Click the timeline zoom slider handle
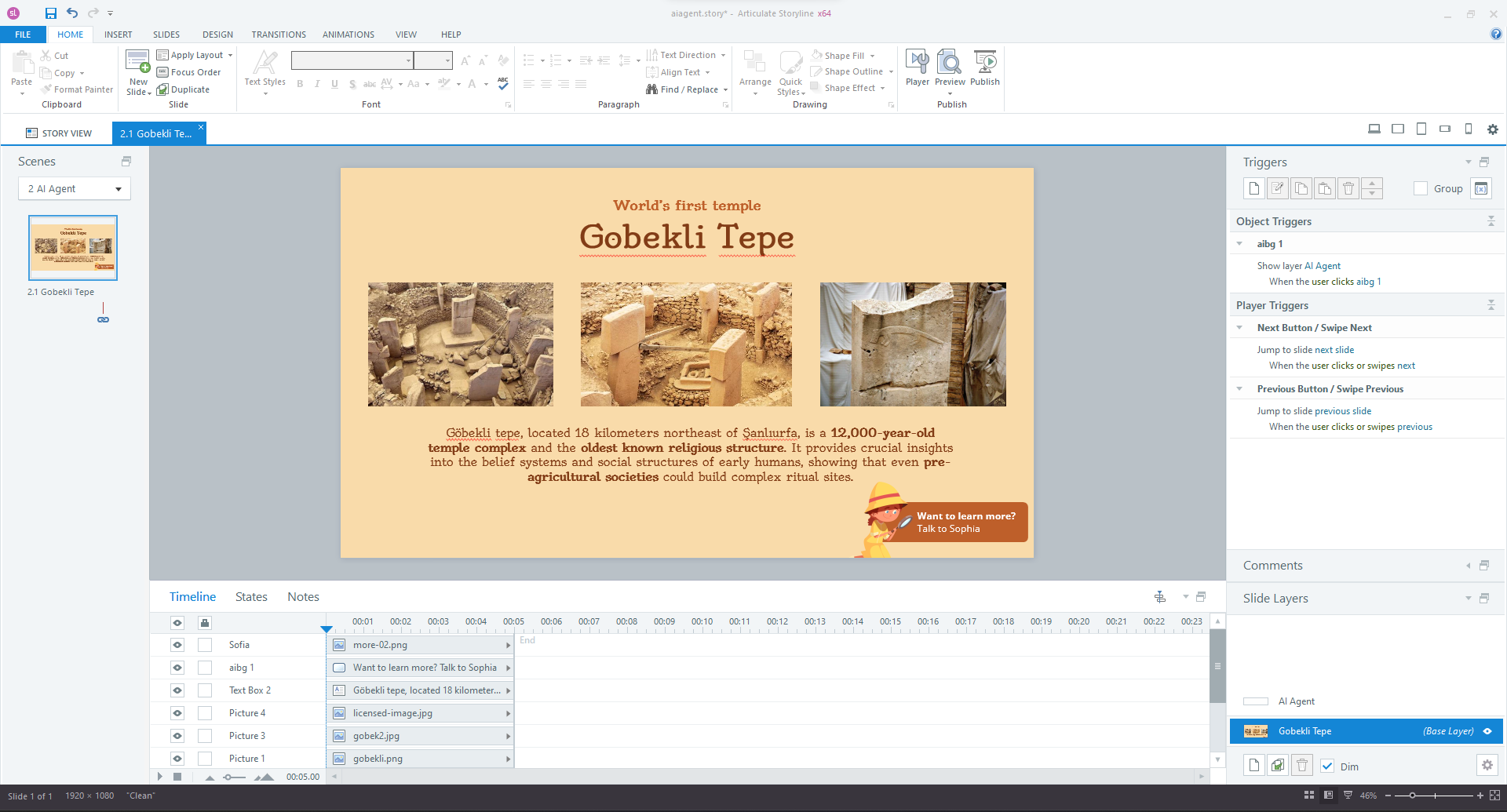Image resolution: width=1507 pixels, height=812 pixels. coord(228,777)
